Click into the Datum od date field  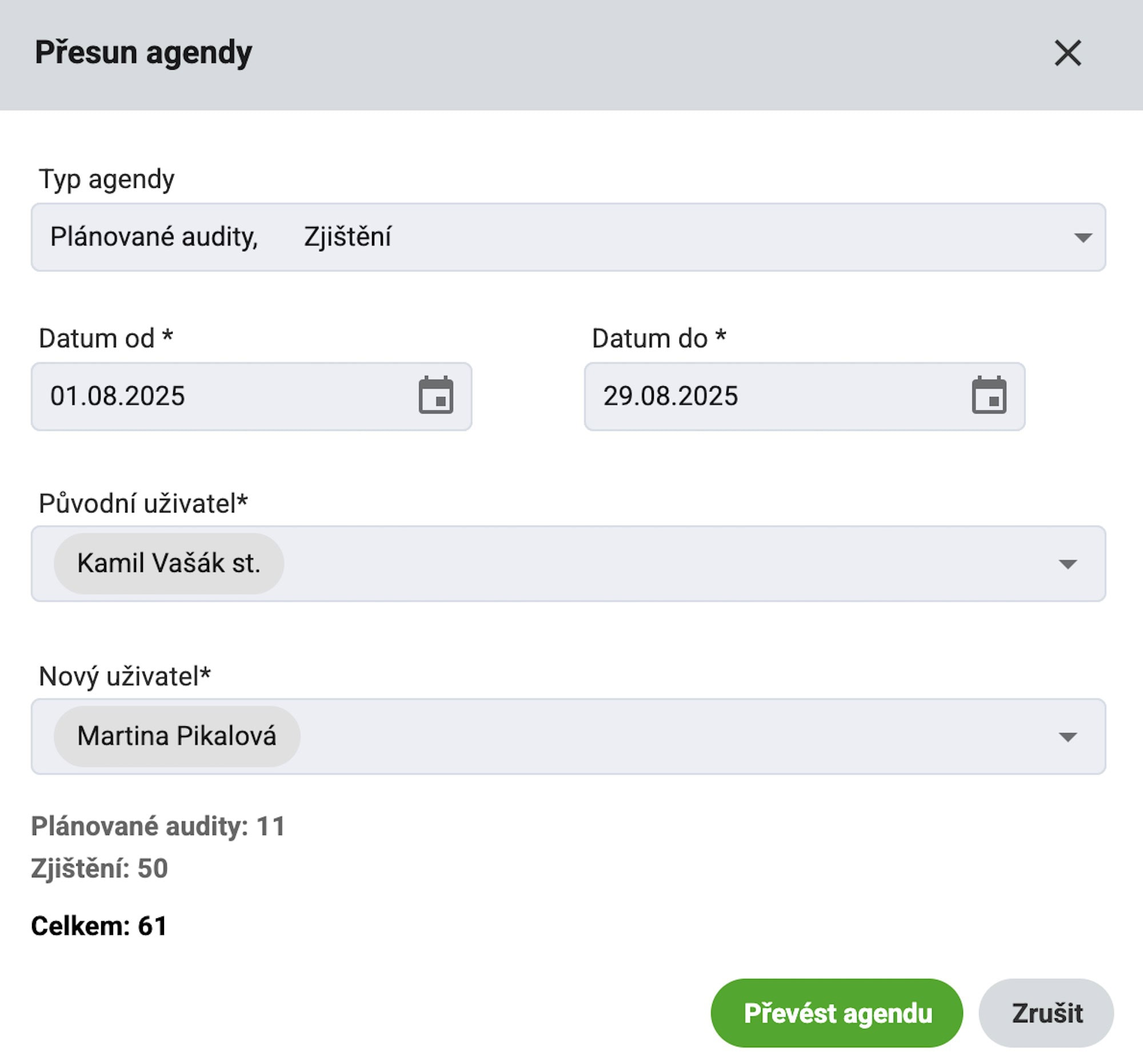tap(218, 396)
